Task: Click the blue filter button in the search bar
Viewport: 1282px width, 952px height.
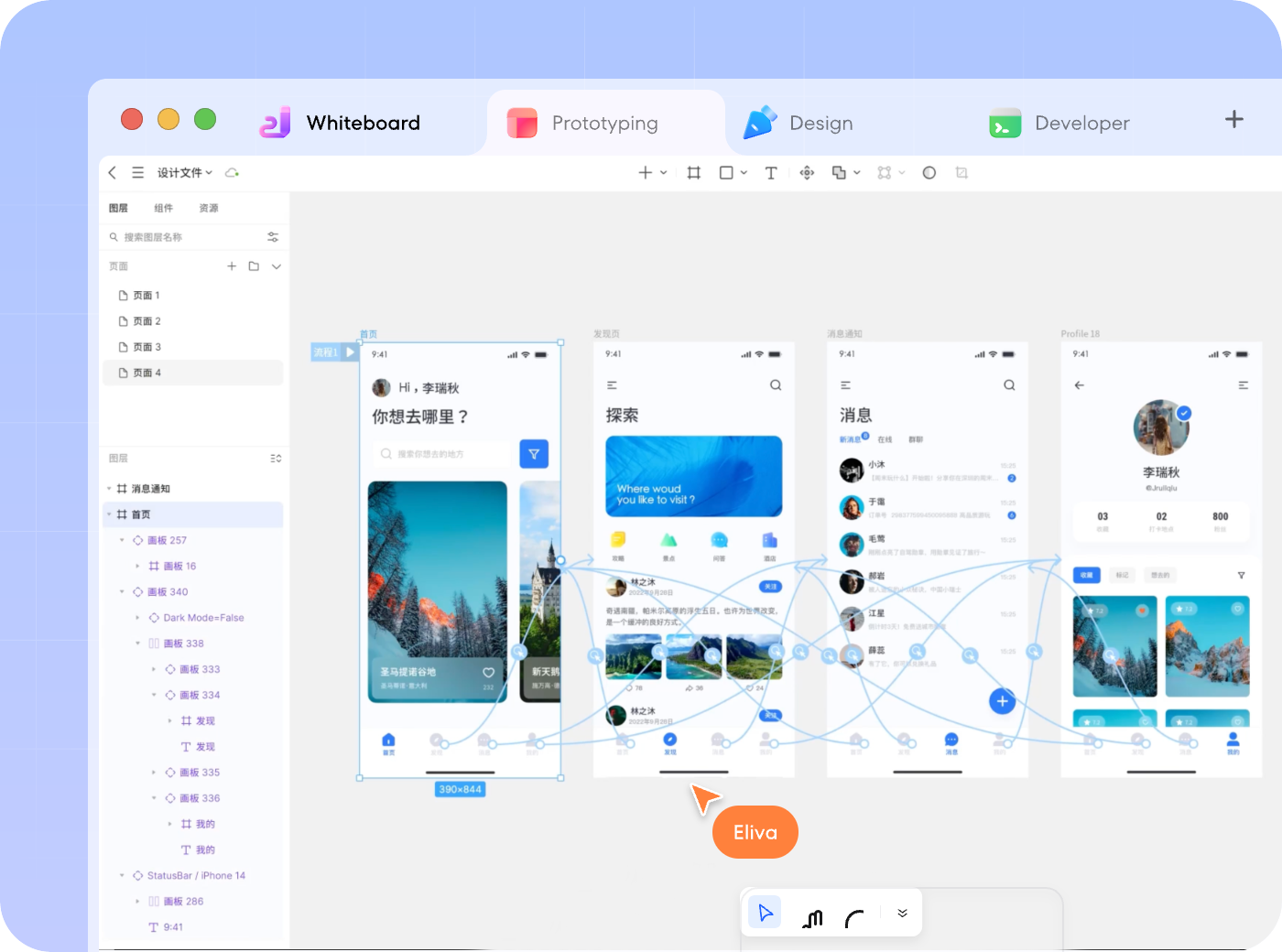Action: click(x=534, y=453)
